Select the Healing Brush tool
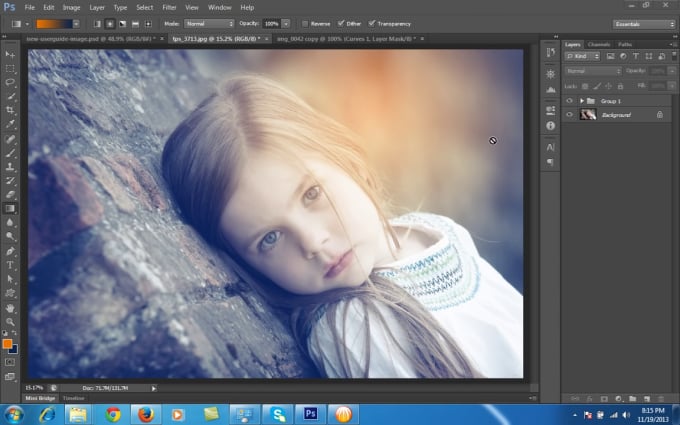 point(10,139)
